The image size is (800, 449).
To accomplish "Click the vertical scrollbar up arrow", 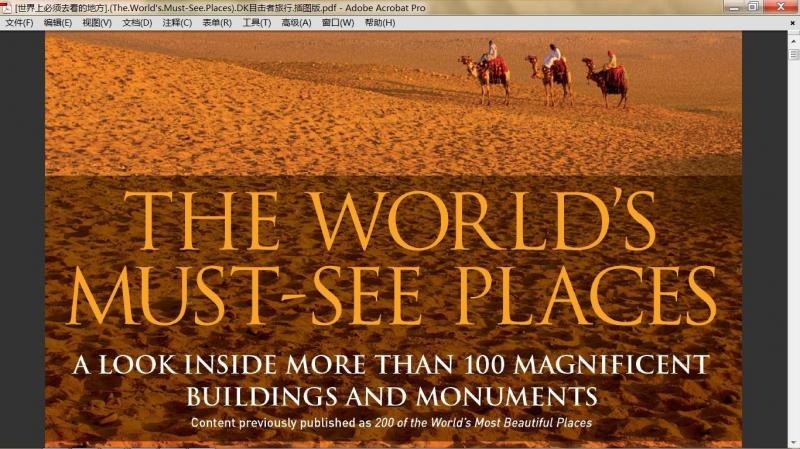I will [x=793, y=41].
